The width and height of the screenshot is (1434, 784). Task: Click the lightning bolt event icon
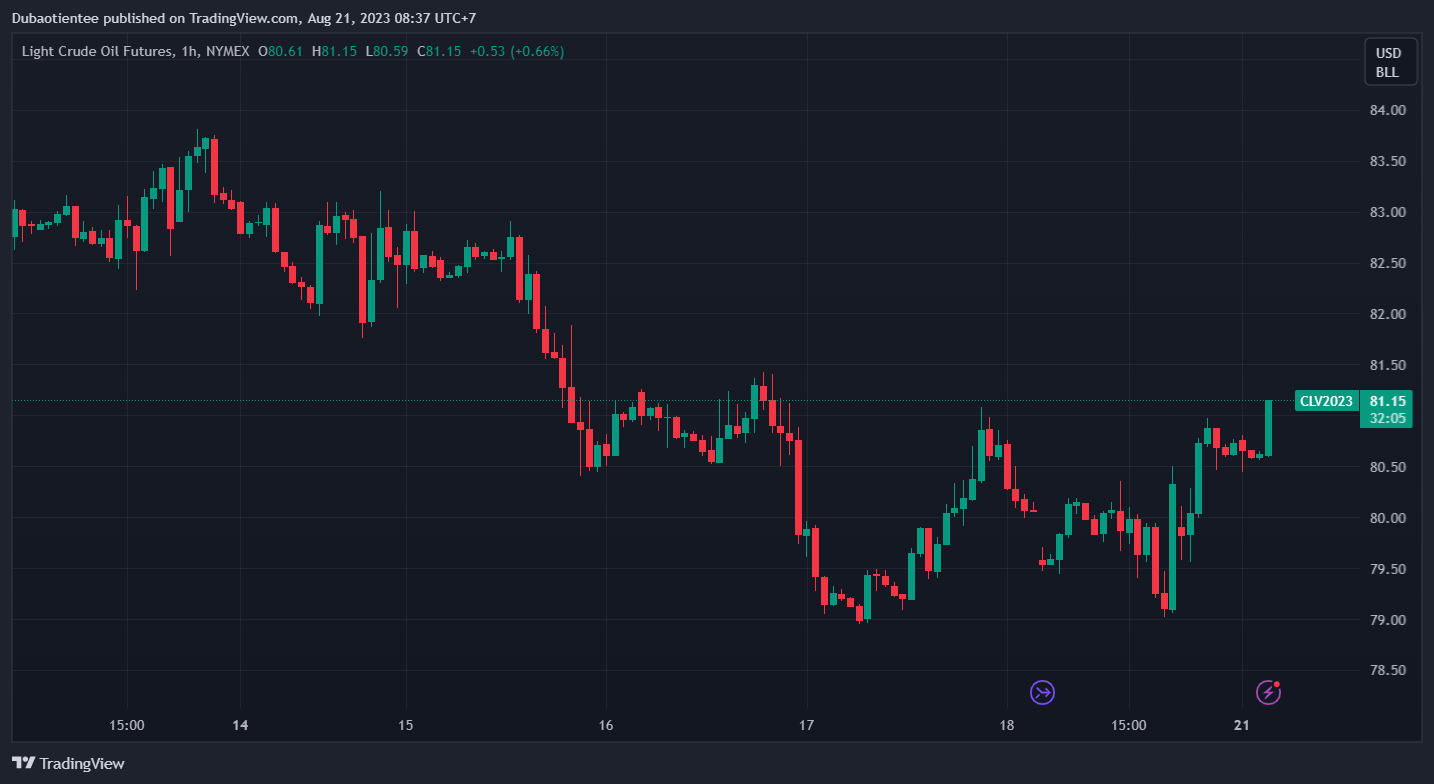pyautogui.click(x=1268, y=692)
